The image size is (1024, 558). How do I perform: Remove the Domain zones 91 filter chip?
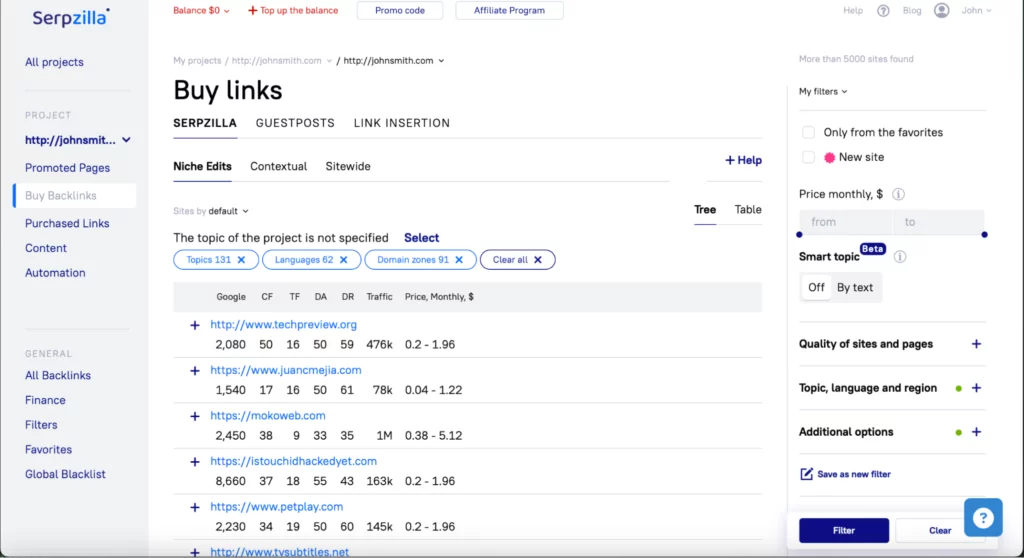pyautogui.click(x=459, y=259)
